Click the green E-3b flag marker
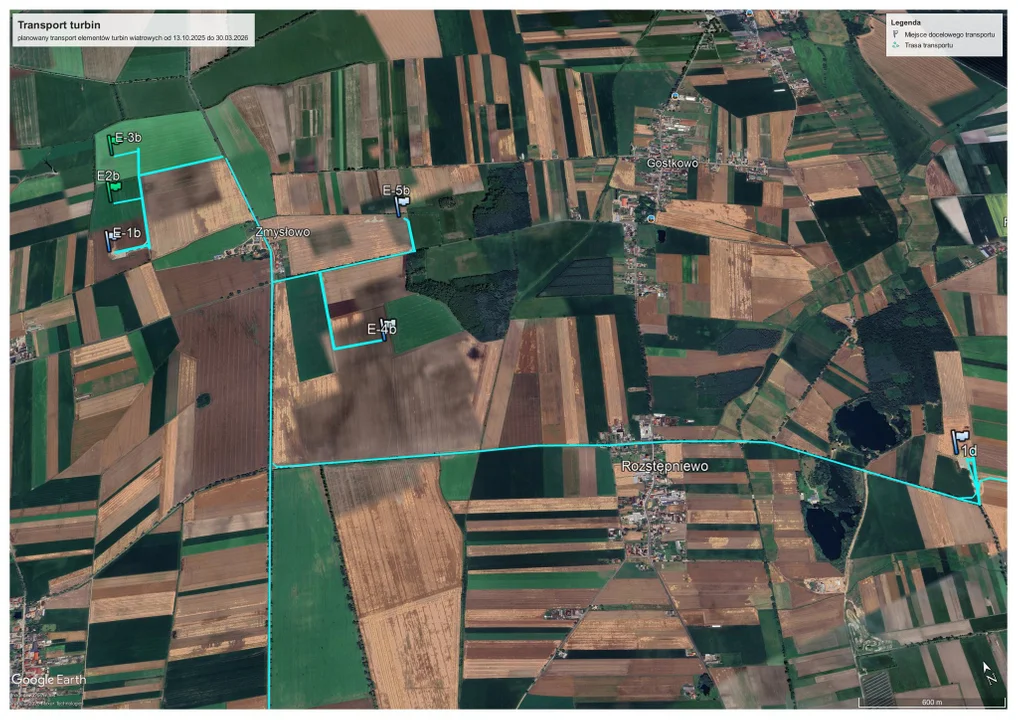 pyautogui.click(x=111, y=146)
